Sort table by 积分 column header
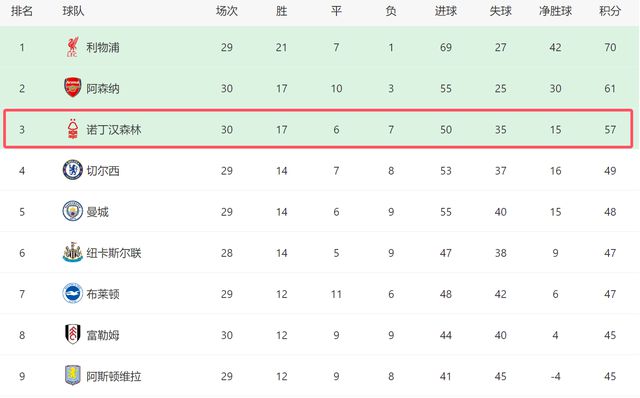Image resolution: width=640 pixels, height=398 pixels. 610,11
